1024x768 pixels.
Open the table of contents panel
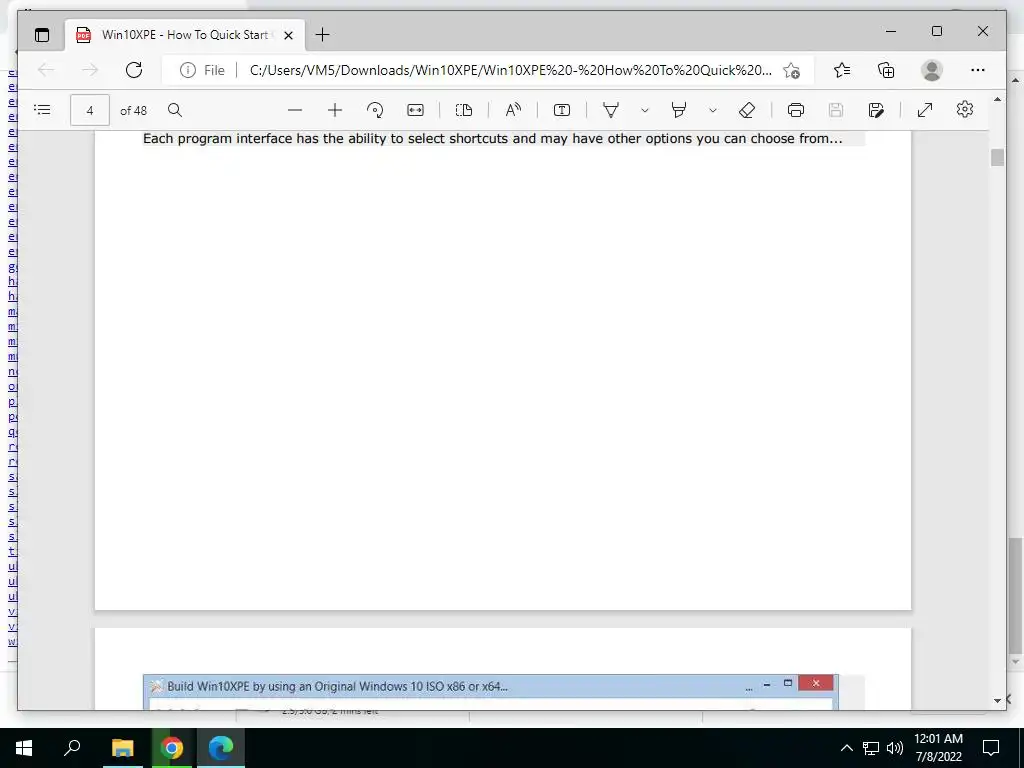[42, 110]
